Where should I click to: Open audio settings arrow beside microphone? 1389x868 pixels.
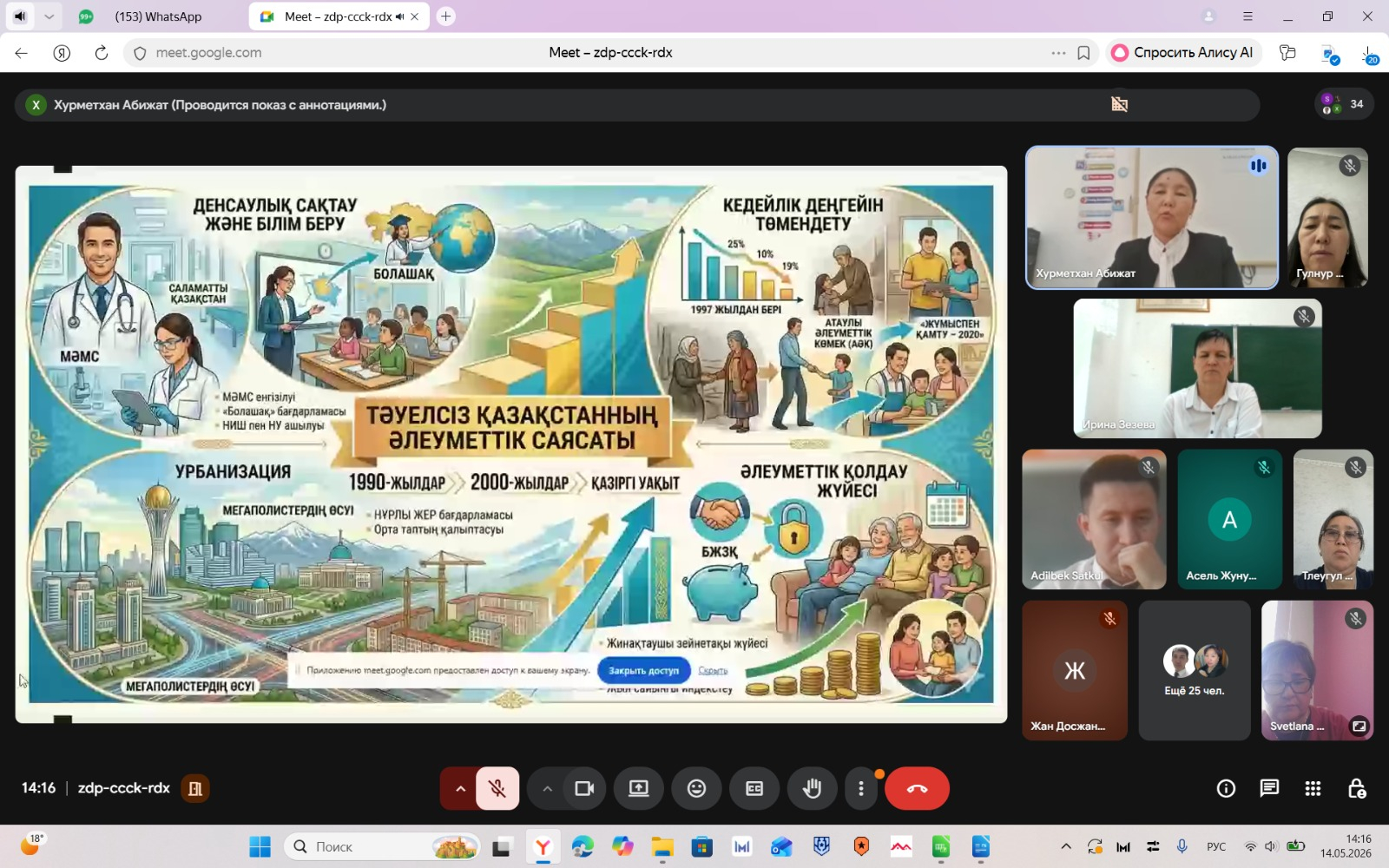(x=460, y=788)
